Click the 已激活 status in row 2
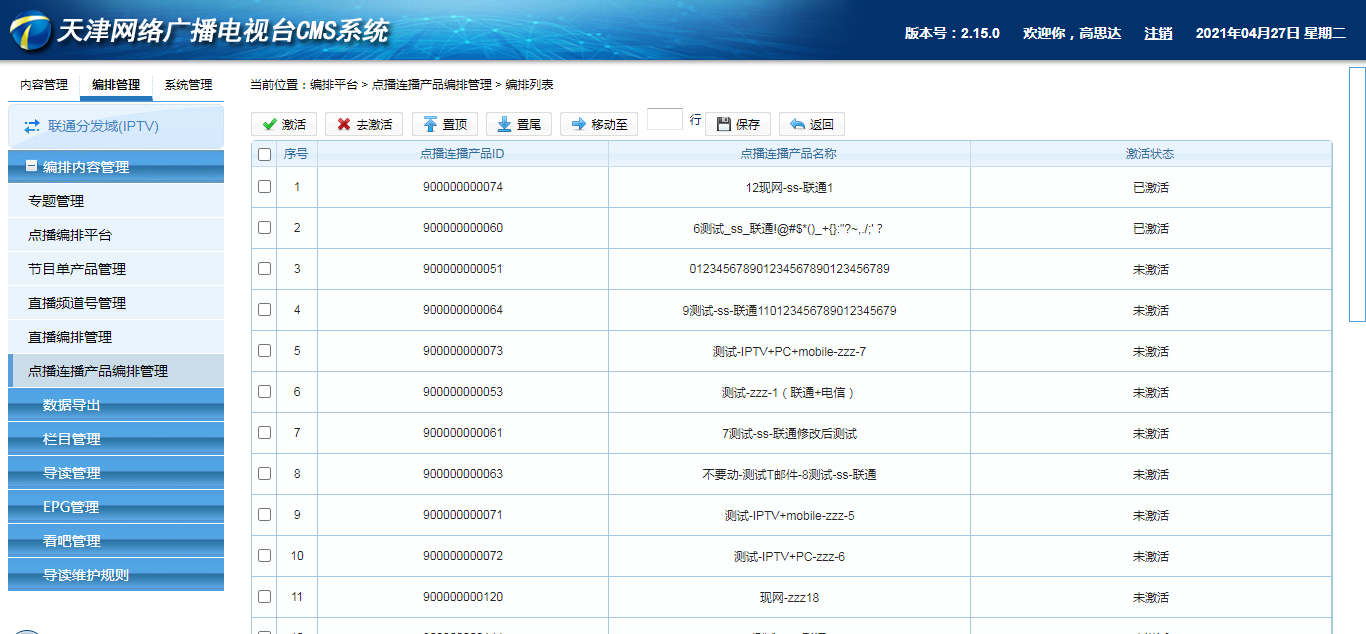The width and height of the screenshot is (1366, 634). pos(1150,228)
